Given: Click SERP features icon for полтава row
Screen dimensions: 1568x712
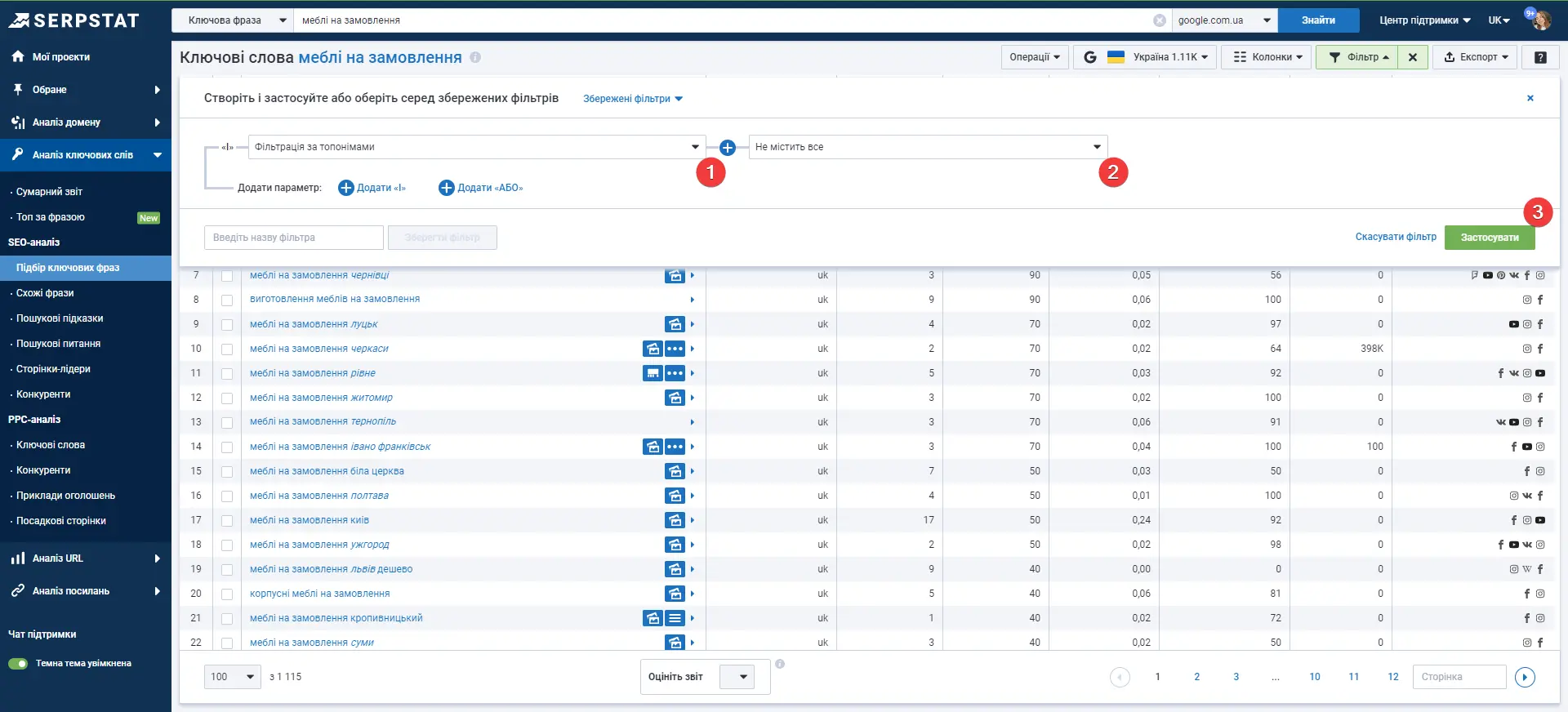Looking at the screenshot, I should [675, 496].
